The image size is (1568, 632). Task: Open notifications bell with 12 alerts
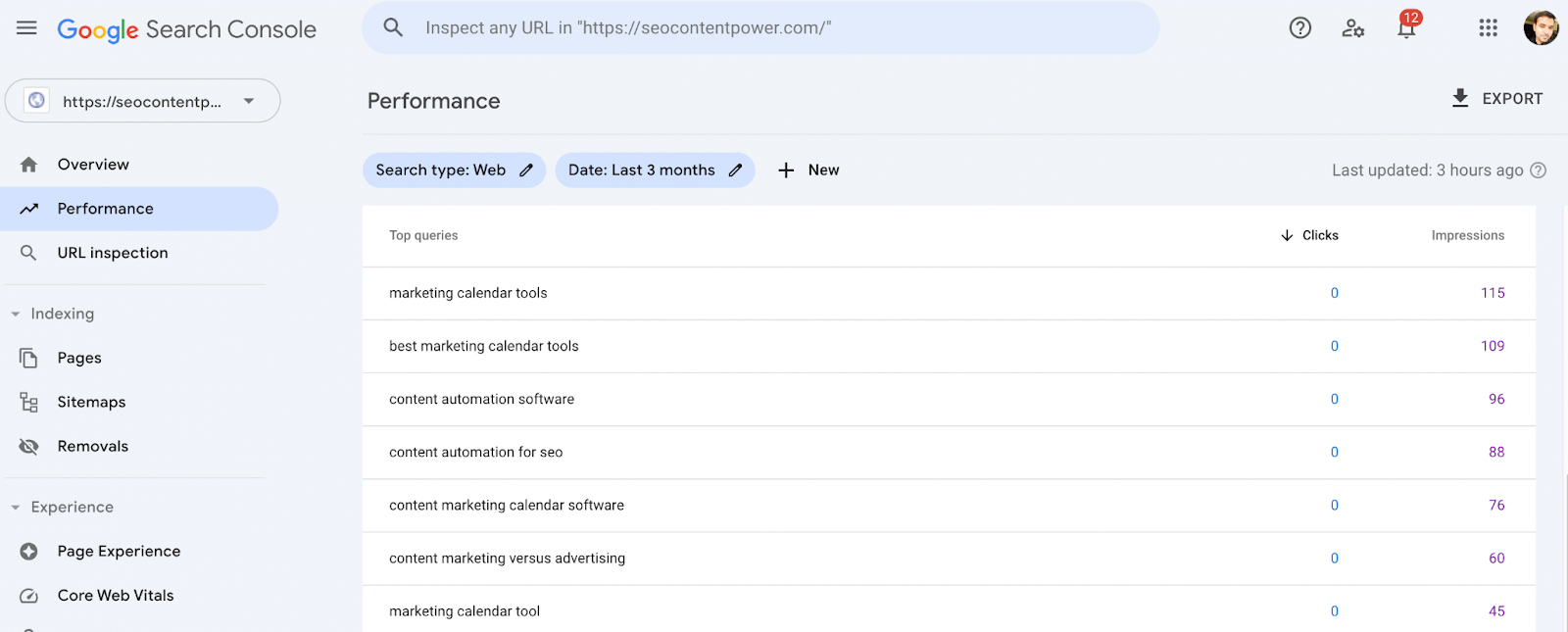tap(1406, 25)
